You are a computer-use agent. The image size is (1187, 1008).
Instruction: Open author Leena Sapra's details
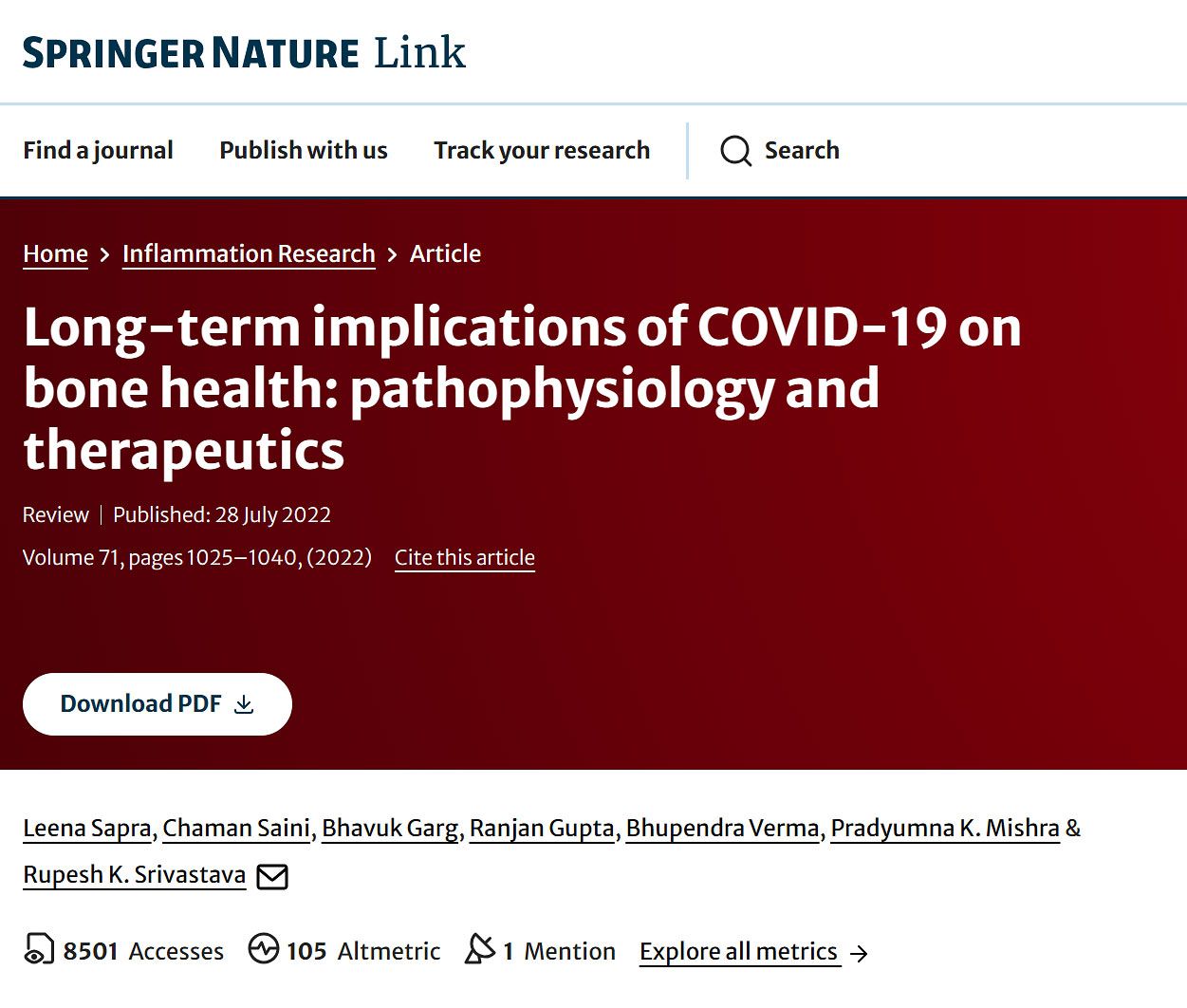(87, 828)
